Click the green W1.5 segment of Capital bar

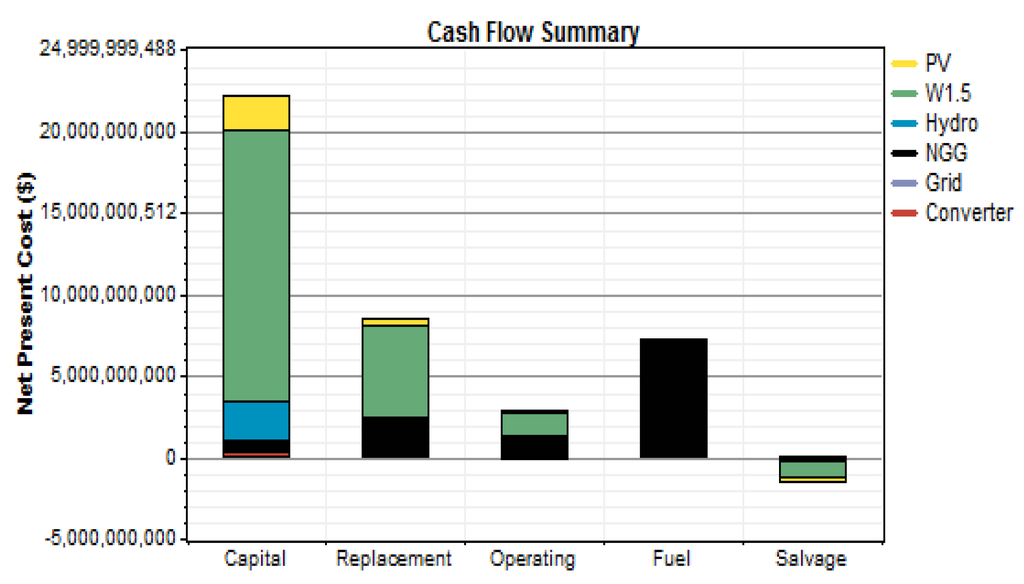[x=256, y=266]
